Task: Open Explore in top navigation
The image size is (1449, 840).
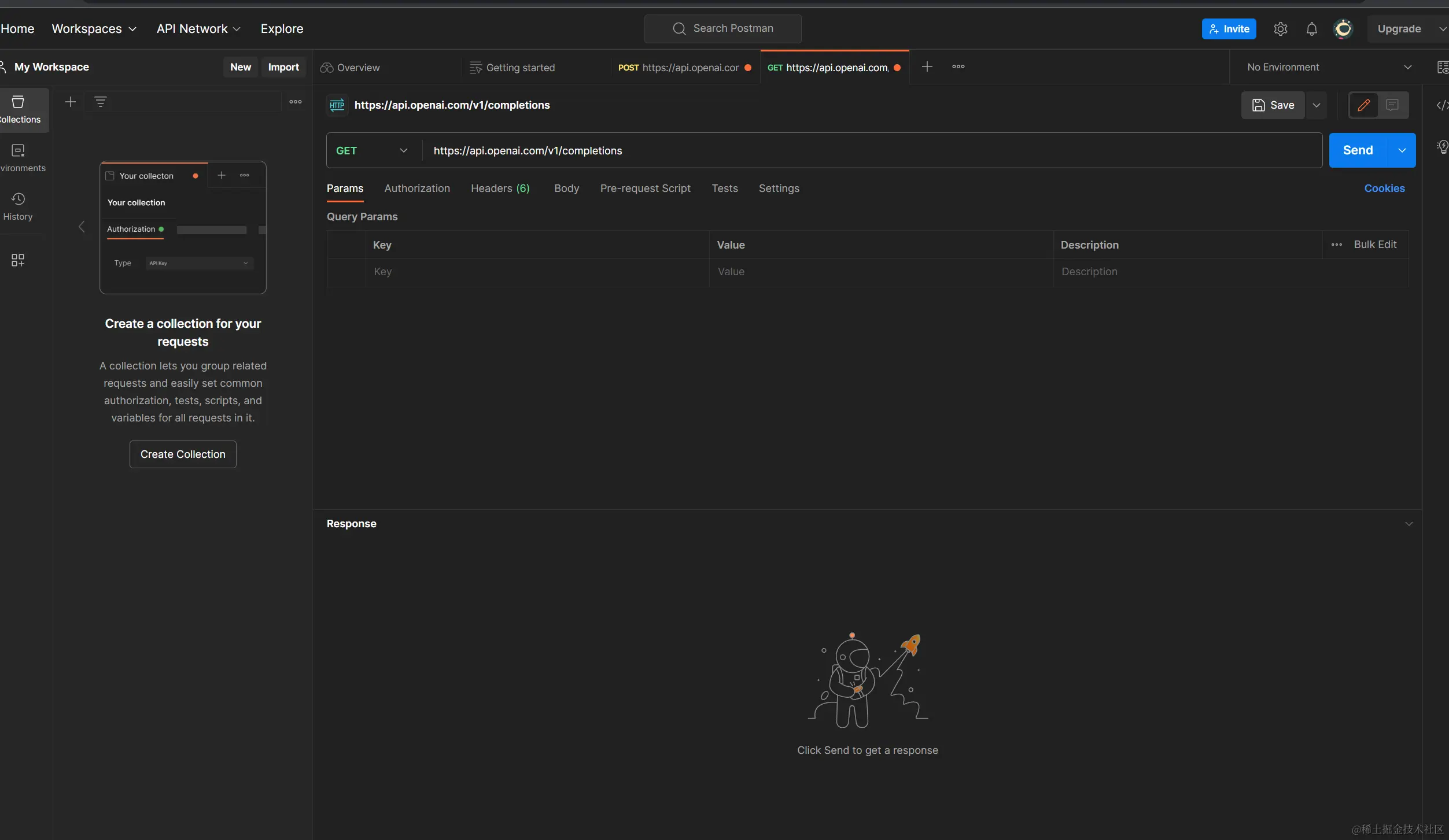Action: coord(282,29)
